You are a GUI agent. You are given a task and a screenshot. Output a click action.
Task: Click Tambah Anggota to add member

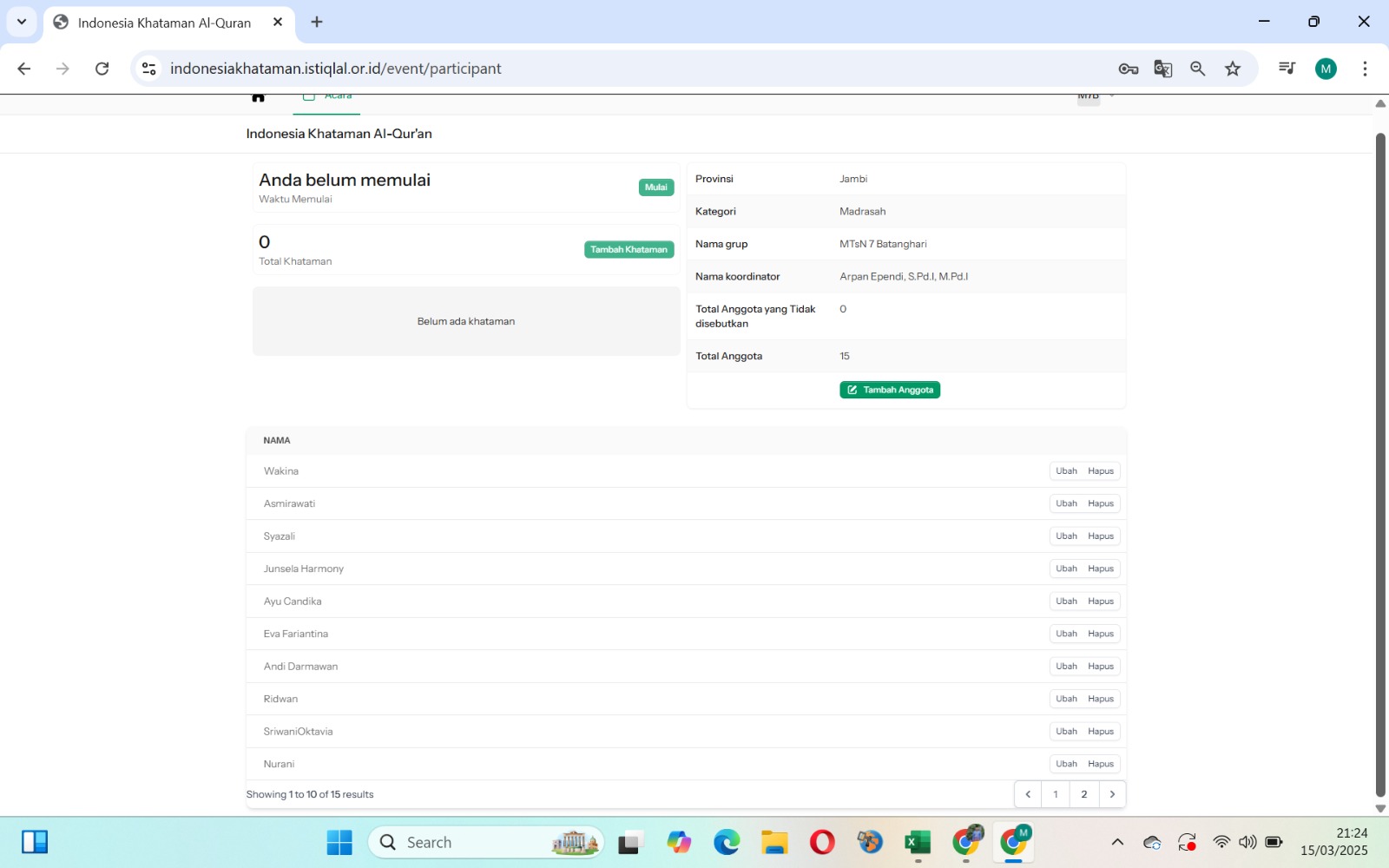tap(890, 390)
